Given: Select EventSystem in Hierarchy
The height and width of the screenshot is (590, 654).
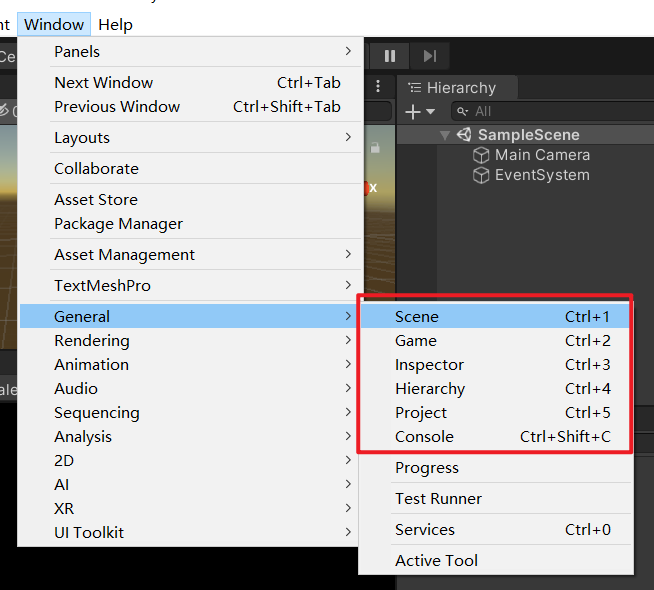Looking at the screenshot, I should coord(542,175).
